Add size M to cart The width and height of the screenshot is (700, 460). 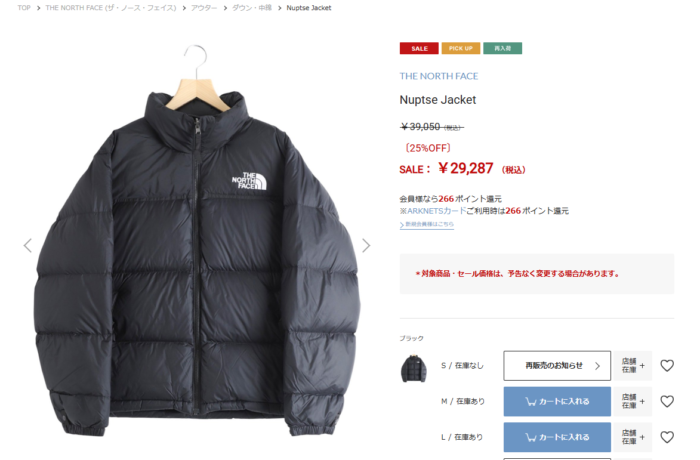(557, 401)
